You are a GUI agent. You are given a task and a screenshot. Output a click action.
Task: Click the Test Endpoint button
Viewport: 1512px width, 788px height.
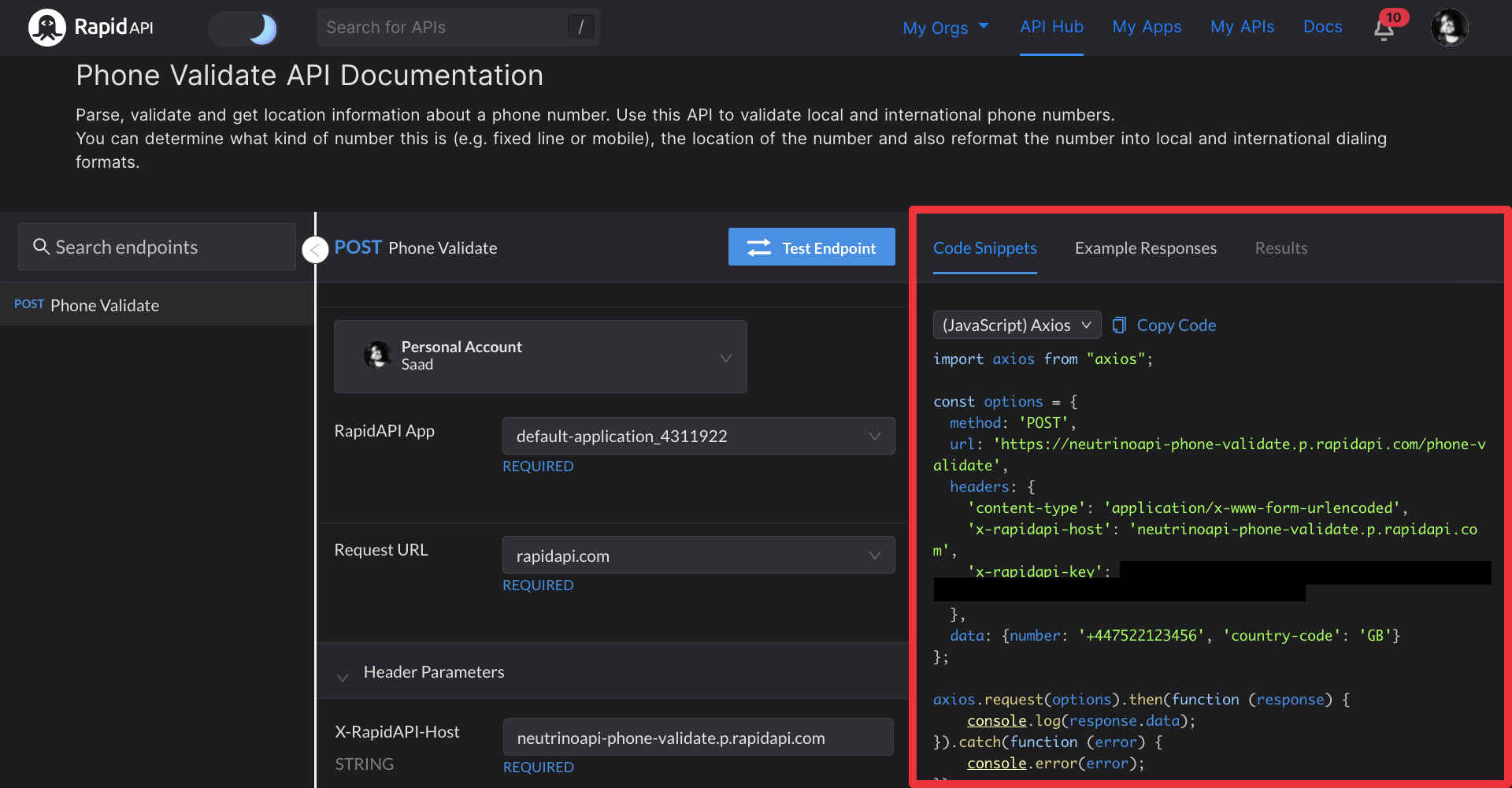[x=811, y=247]
